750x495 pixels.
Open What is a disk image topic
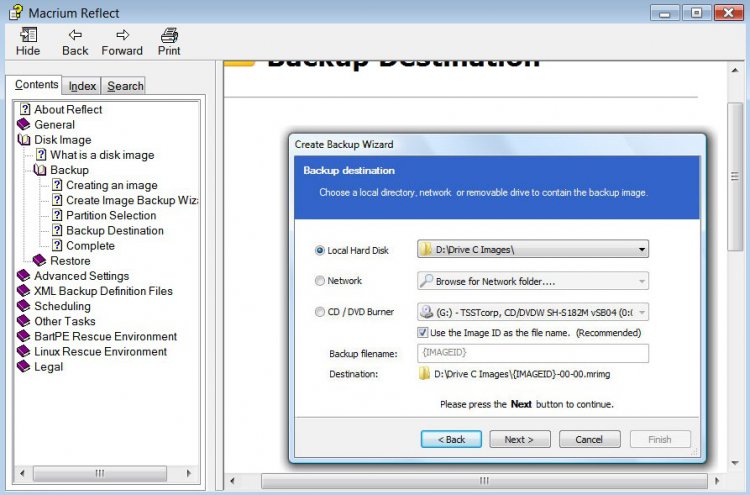coord(102,155)
